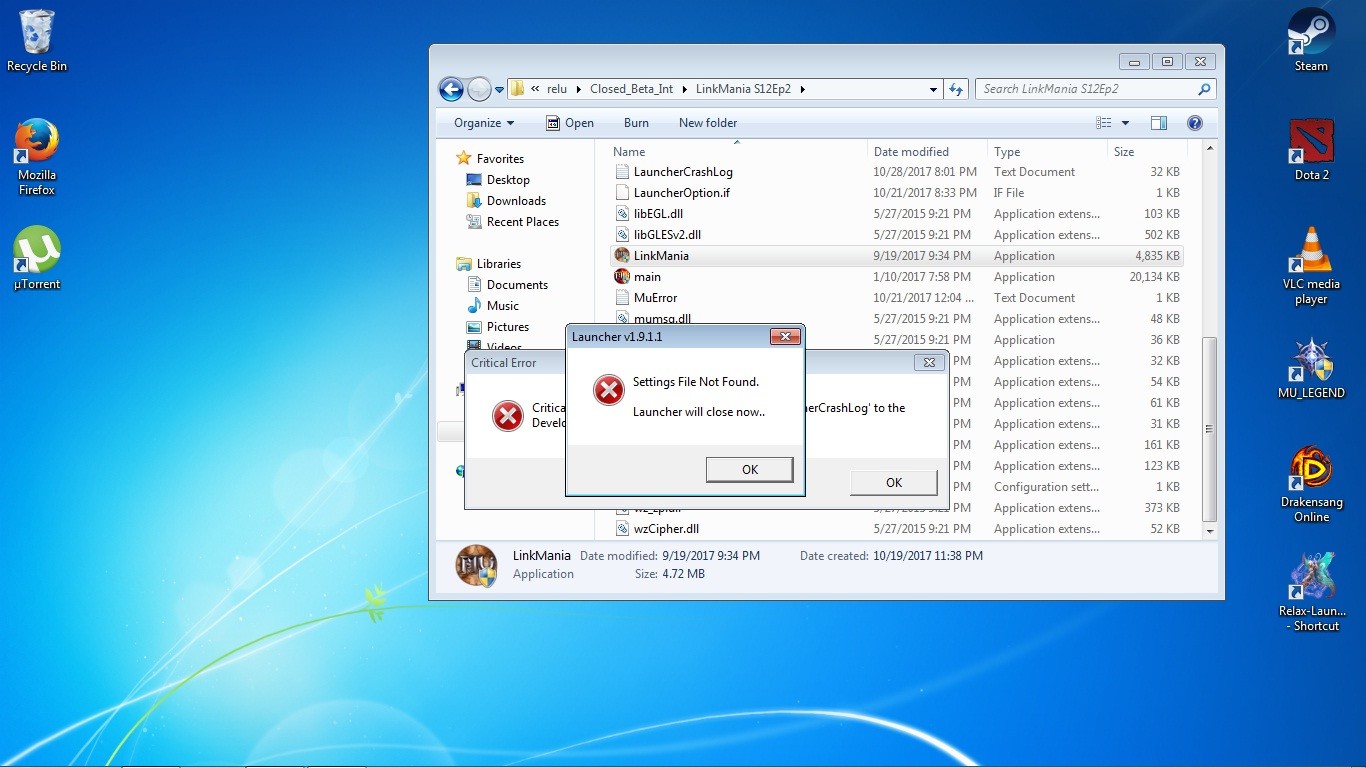Click New folder in the toolbar
Image resolution: width=1366 pixels, height=768 pixels.
(707, 123)
